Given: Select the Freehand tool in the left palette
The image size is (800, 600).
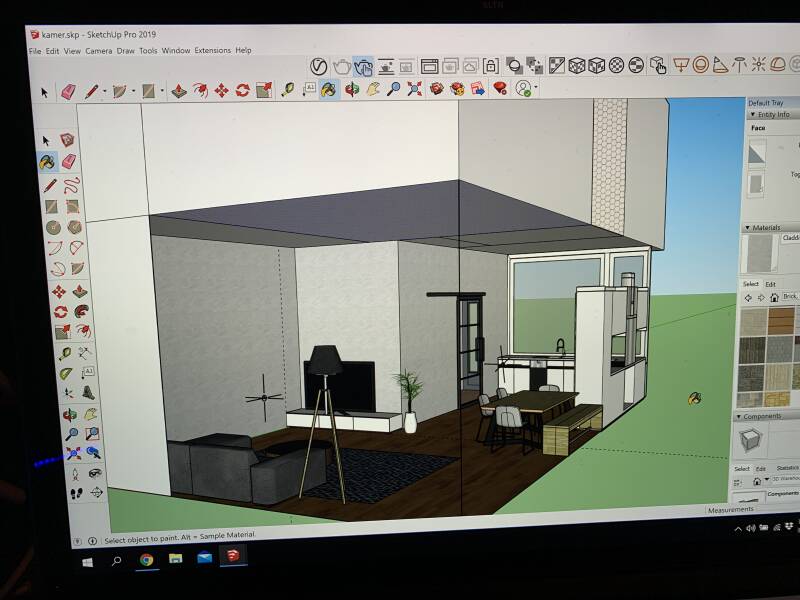Looking at the screenshot, I should tap(72, 185).
